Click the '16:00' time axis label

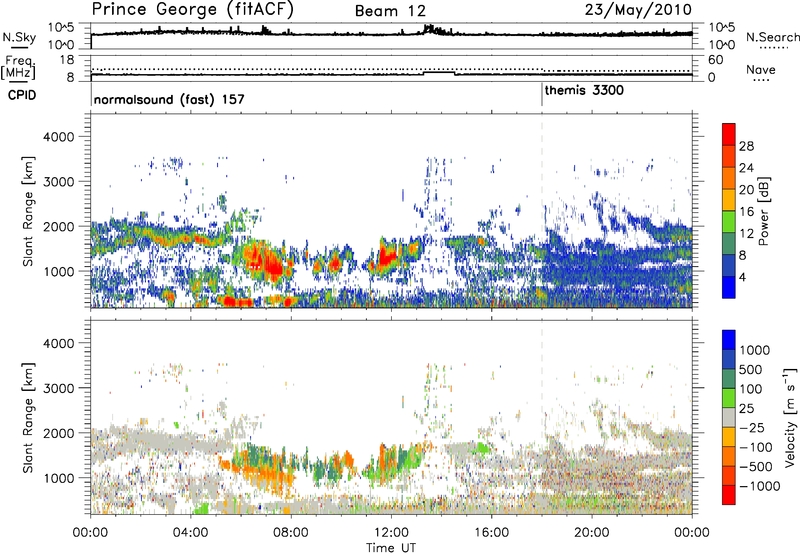pos(491,533)
